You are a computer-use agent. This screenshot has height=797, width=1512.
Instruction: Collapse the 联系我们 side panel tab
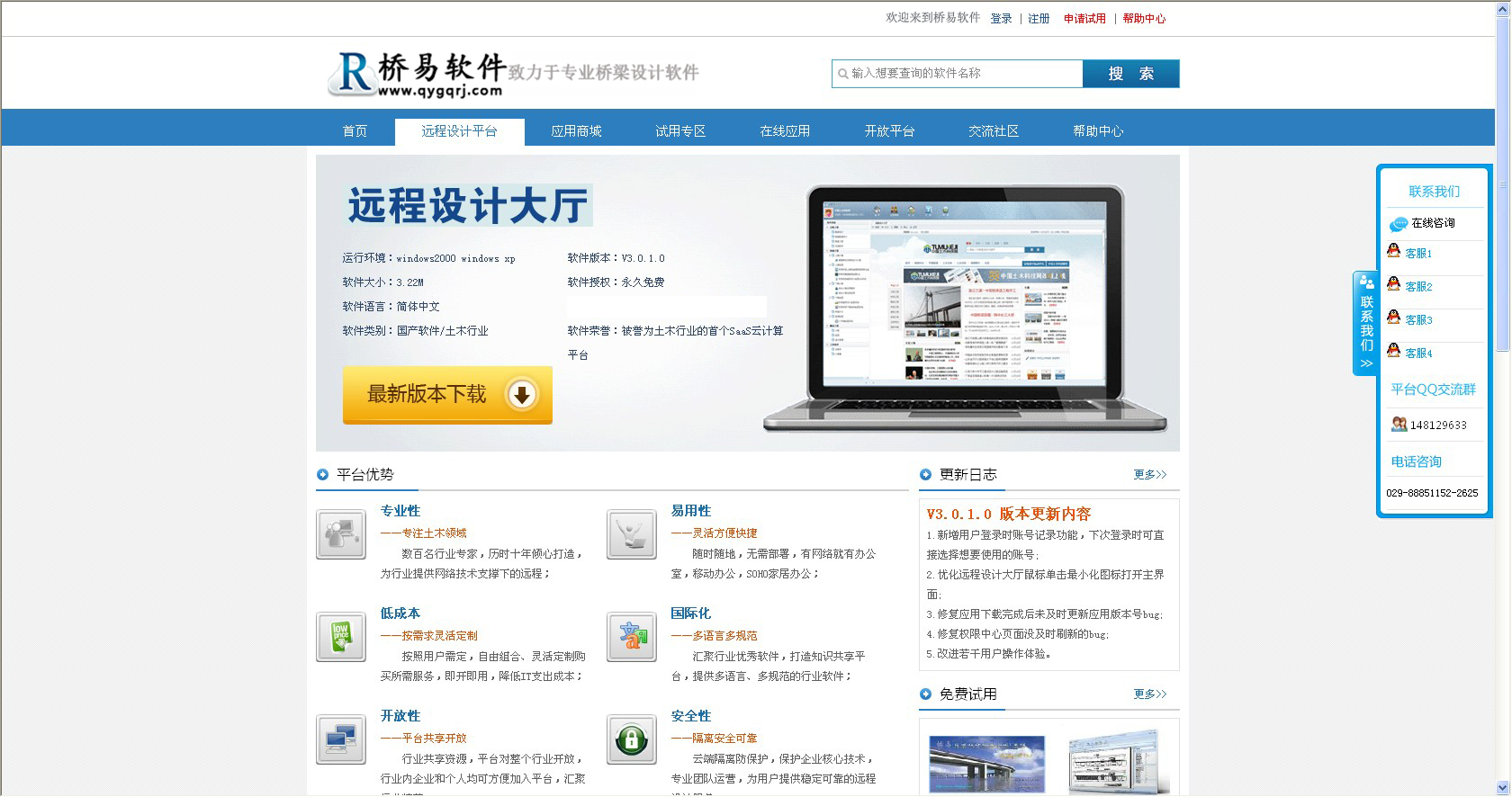(1365, 324)
